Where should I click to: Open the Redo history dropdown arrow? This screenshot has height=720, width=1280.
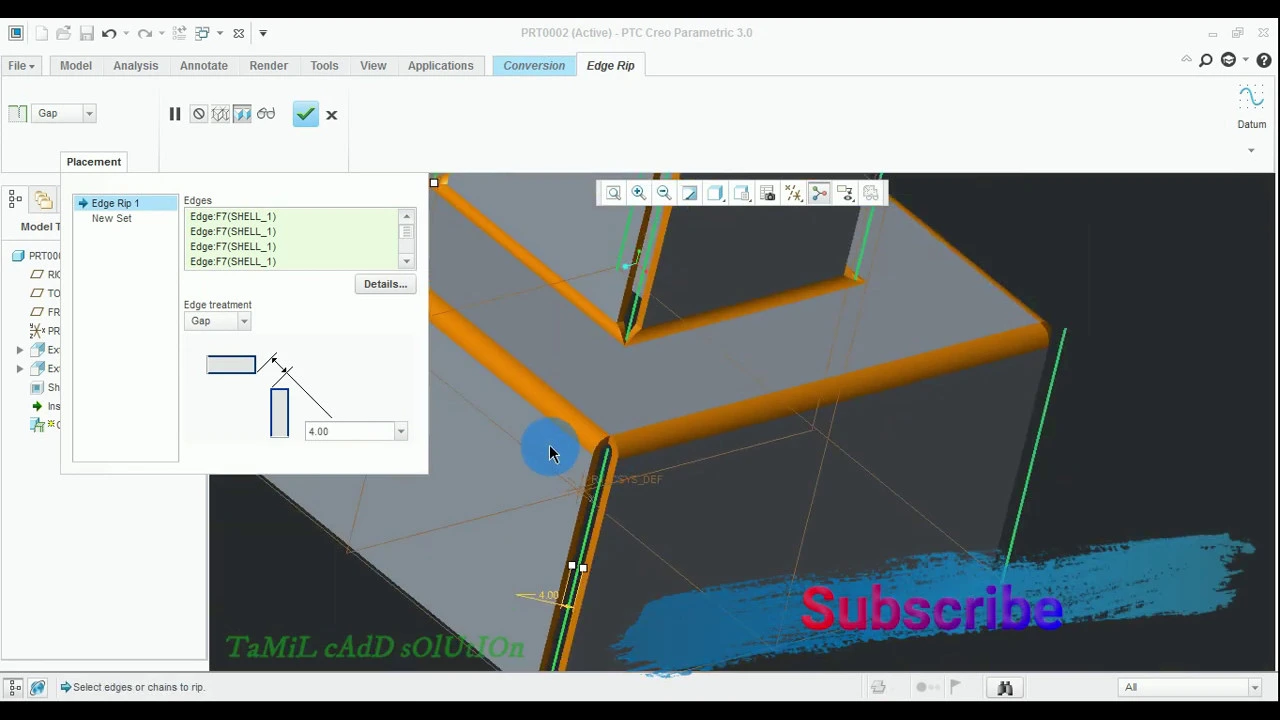click(162, 33)
